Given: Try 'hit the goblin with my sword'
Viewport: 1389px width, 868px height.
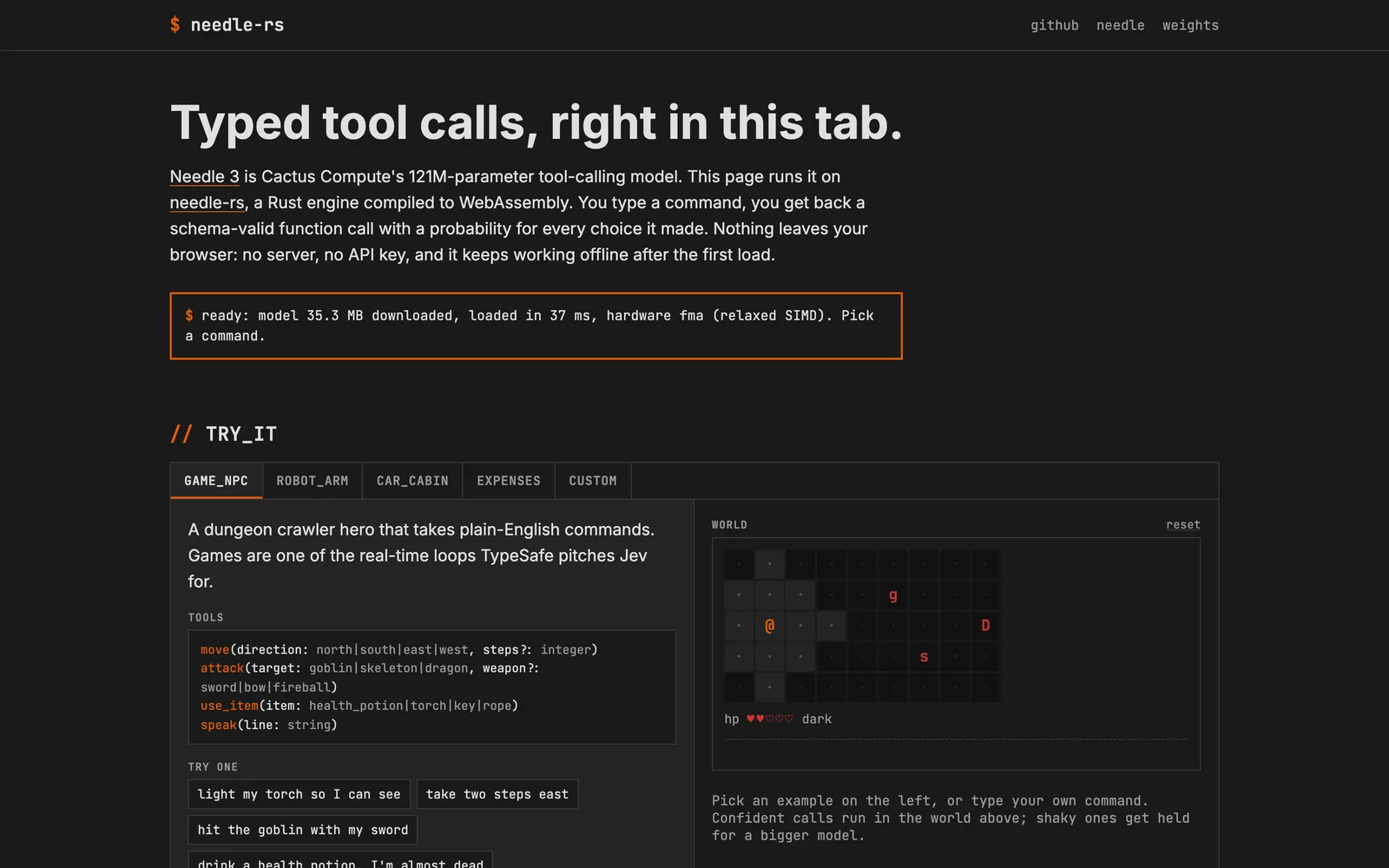Looking at the screenshot, I should coord(303,830).
